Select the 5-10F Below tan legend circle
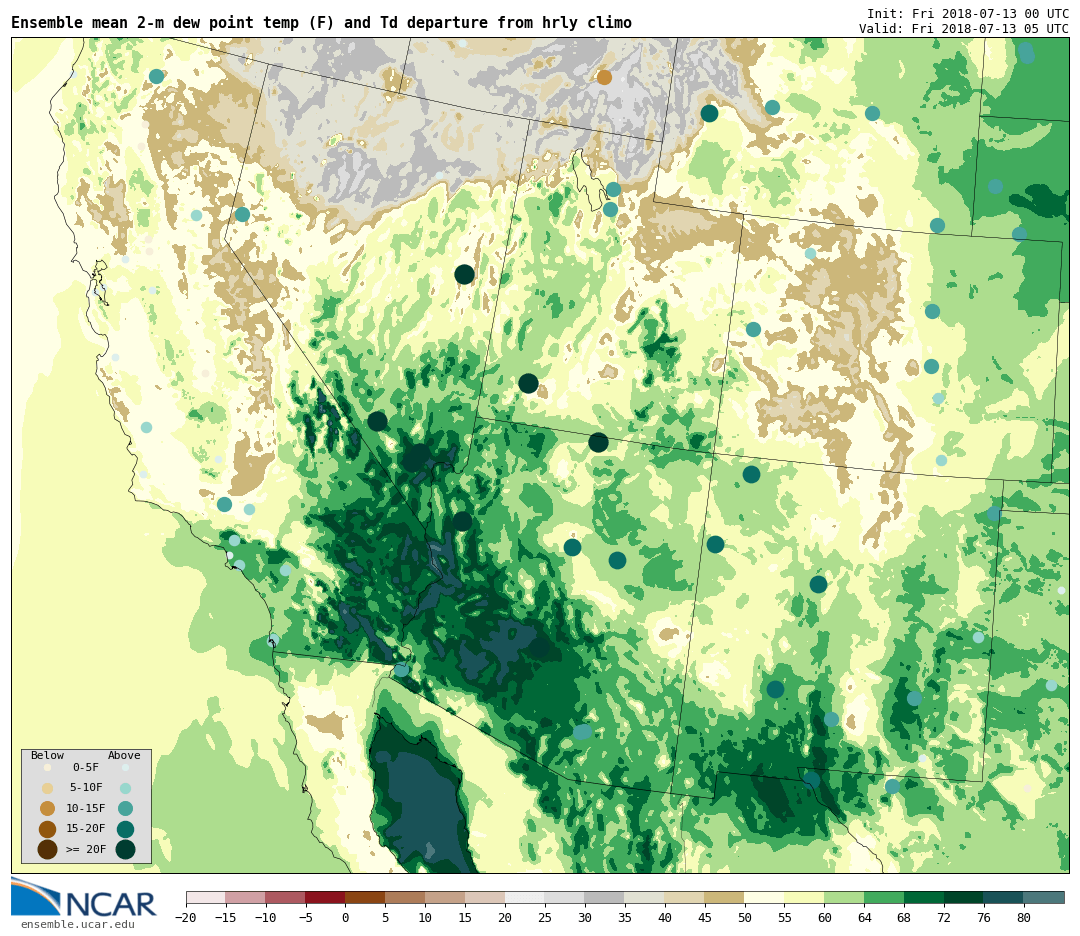Viewport: 1080px width, 936px height. click(47, 788)
